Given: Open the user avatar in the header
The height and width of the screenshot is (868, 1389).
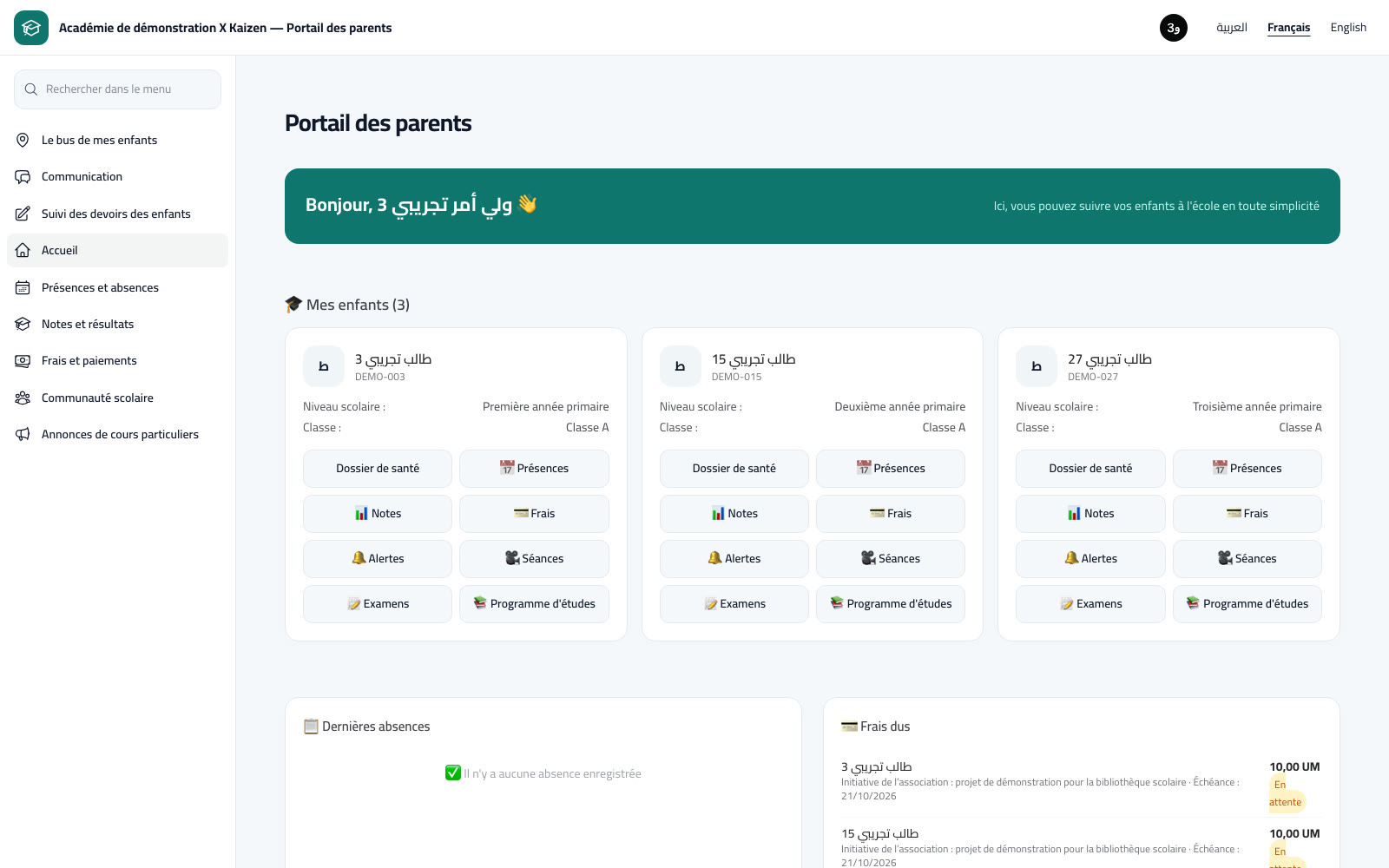Looking at the screenshot, I should (1174, 28).
